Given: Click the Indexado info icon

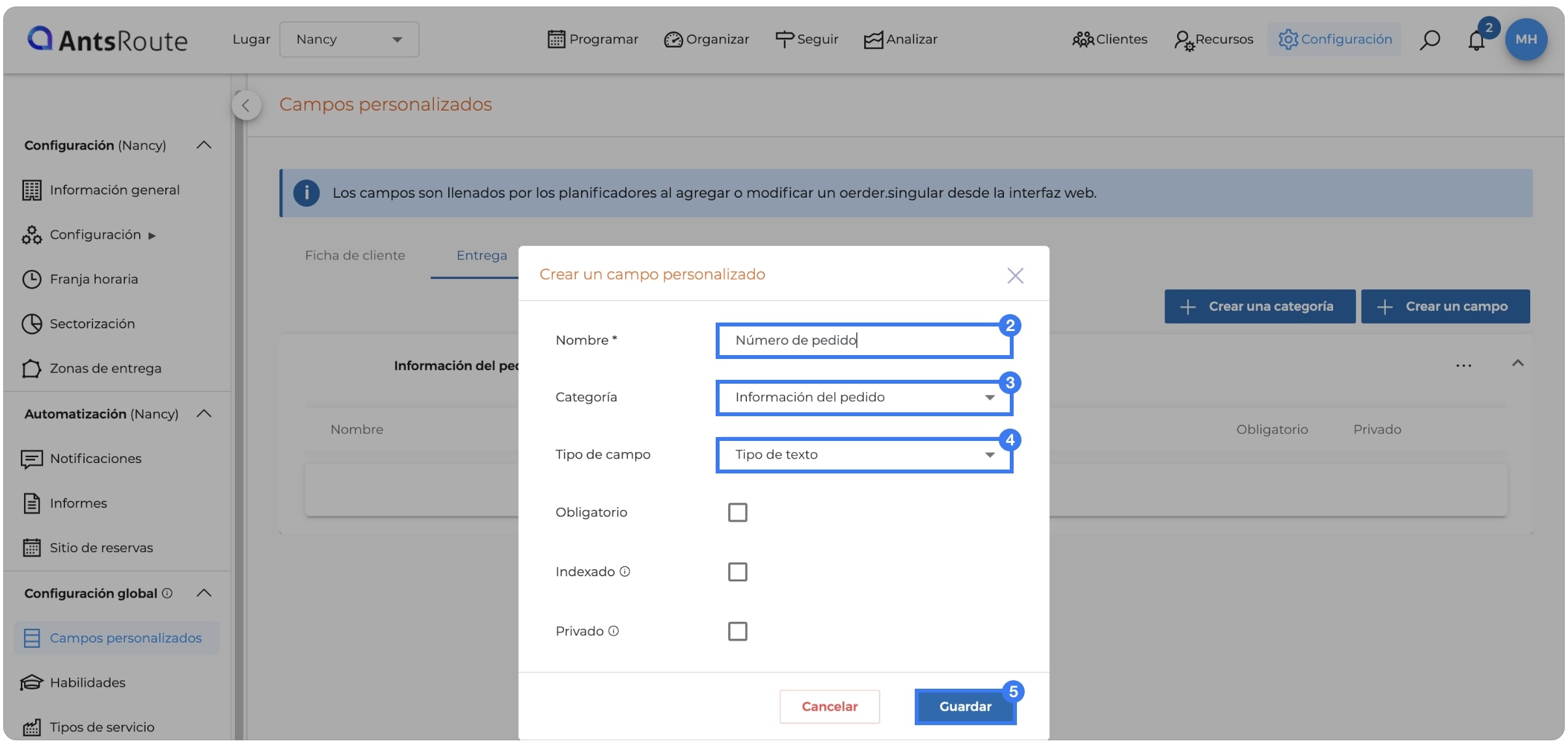Looking at the screenshot, I should pyautogui.click(x=625, y=572).
